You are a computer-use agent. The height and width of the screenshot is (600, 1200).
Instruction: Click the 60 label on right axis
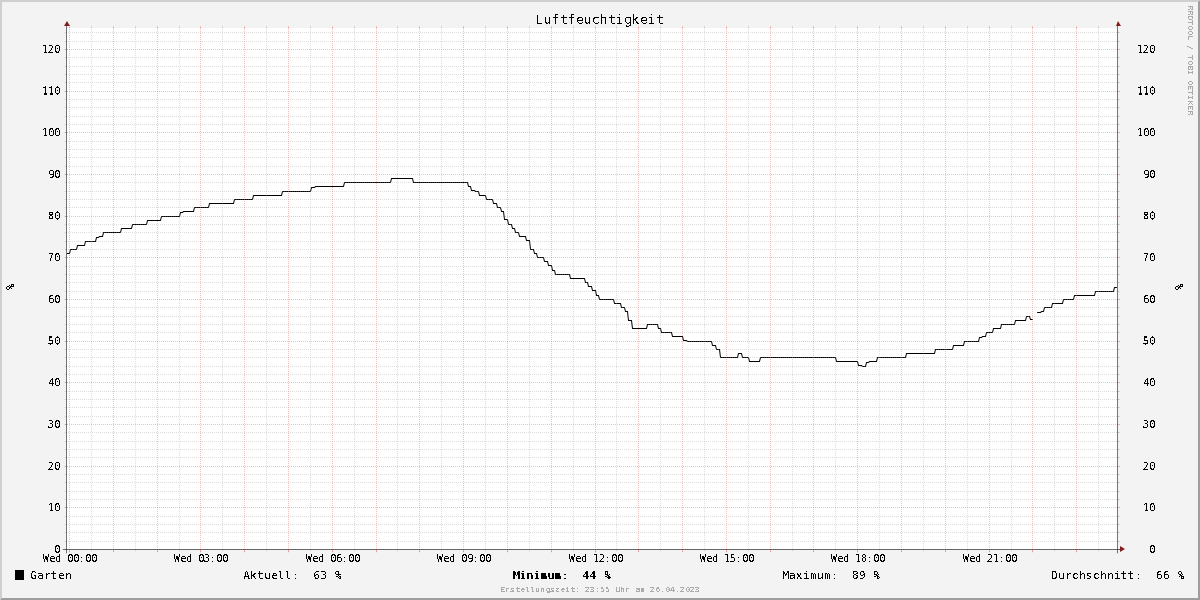click(x=1150, y=299)
